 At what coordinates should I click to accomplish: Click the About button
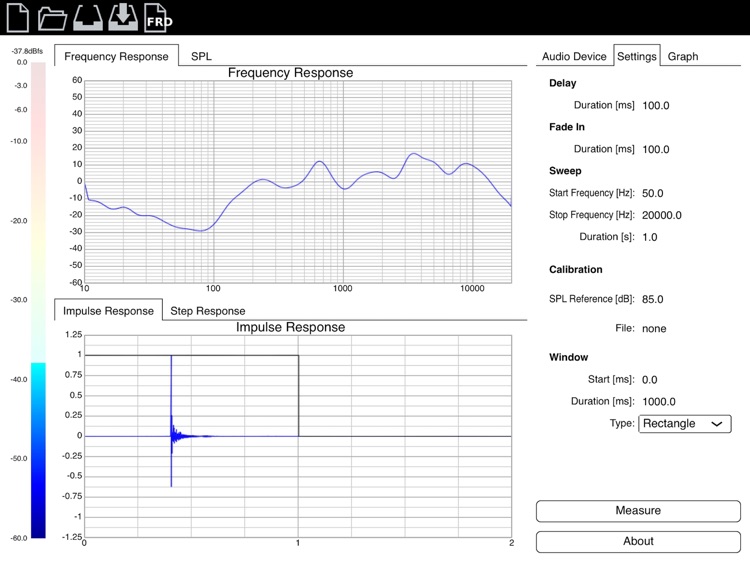coord(638,541)
